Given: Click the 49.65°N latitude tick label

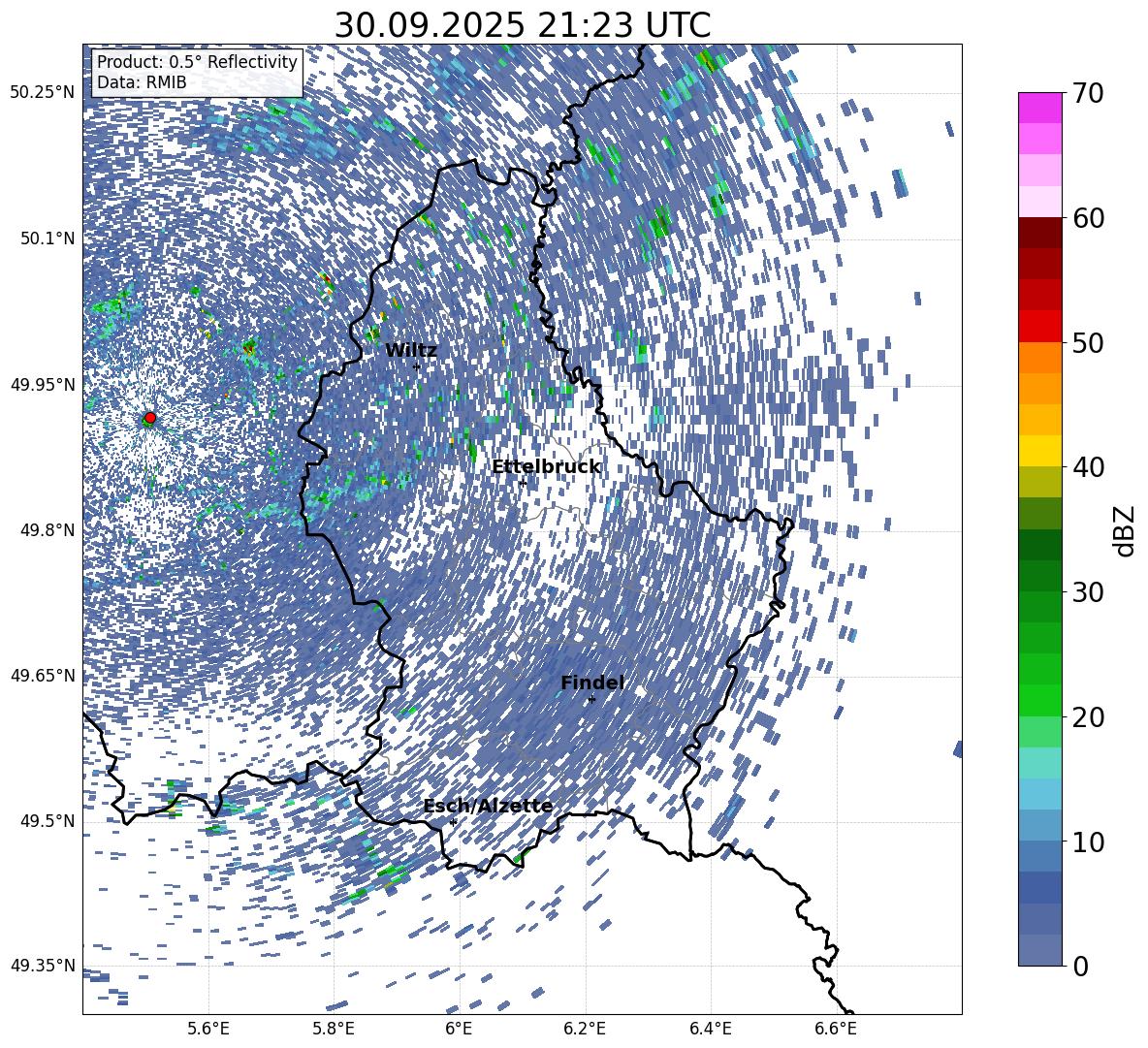Looking at the screenshot, I should pos(43,675).
